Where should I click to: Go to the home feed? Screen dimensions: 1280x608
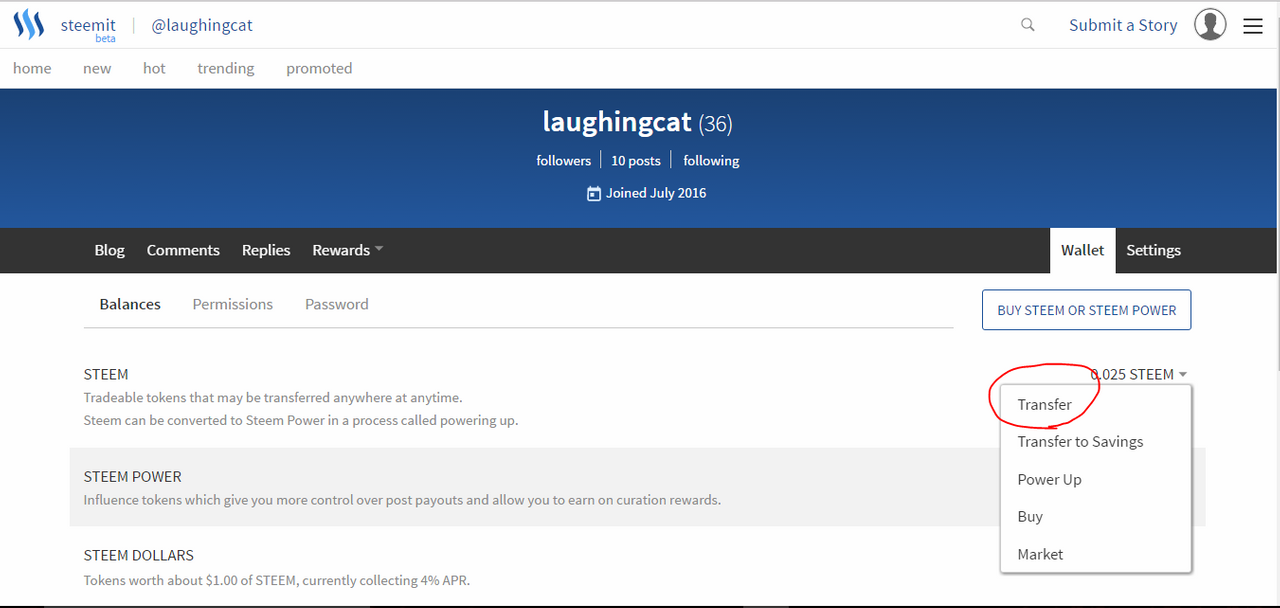[x=32, y=68]
